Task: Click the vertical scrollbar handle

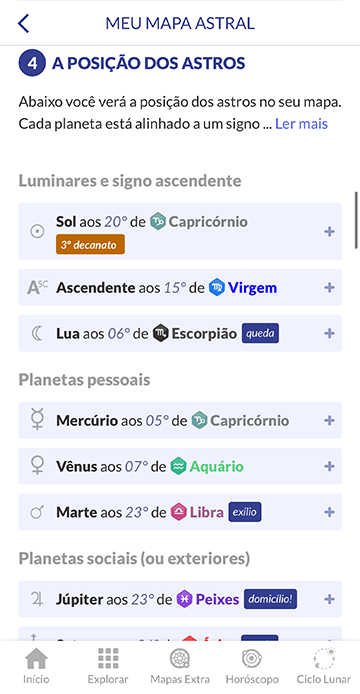Action: click(x=356, y=221)
